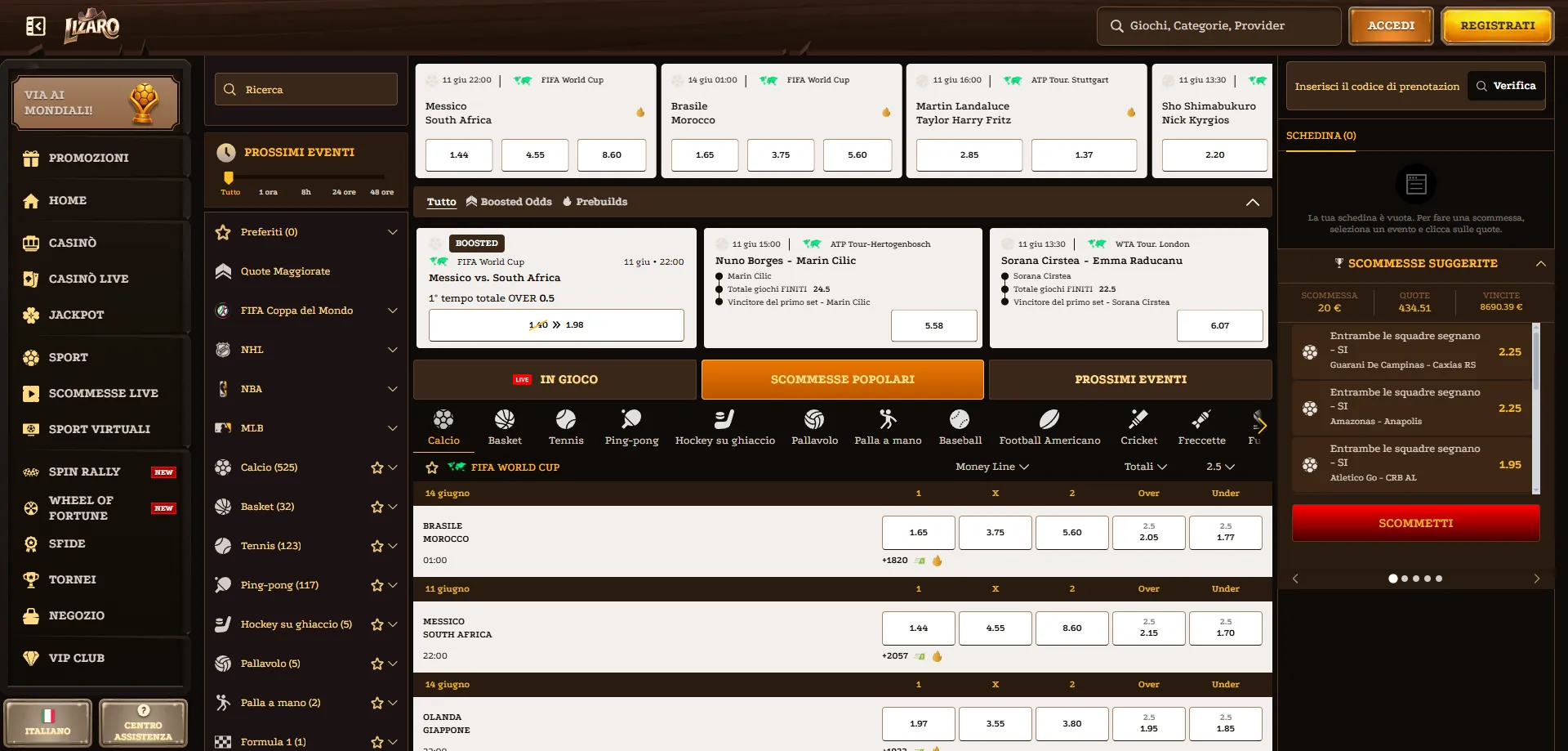Favorite Formula 1 (1) with star

[376, 742]
